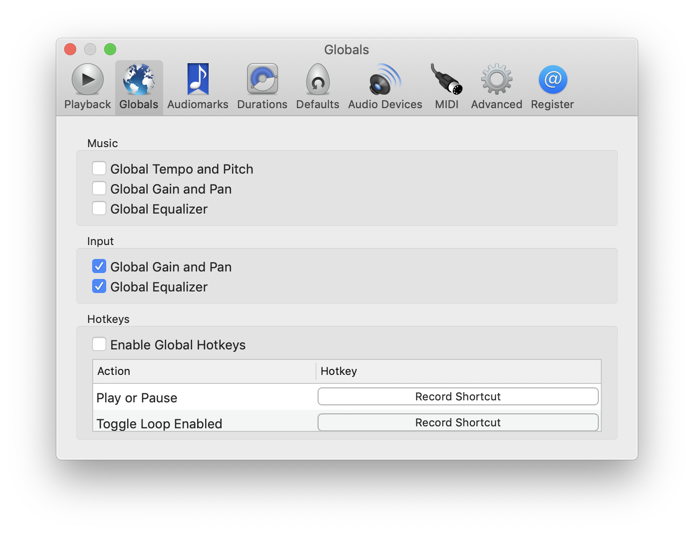Viewport: 694px width, 534px height.
Task: Uncheck Input Global Gain and Pan
Action: [99, 267]
